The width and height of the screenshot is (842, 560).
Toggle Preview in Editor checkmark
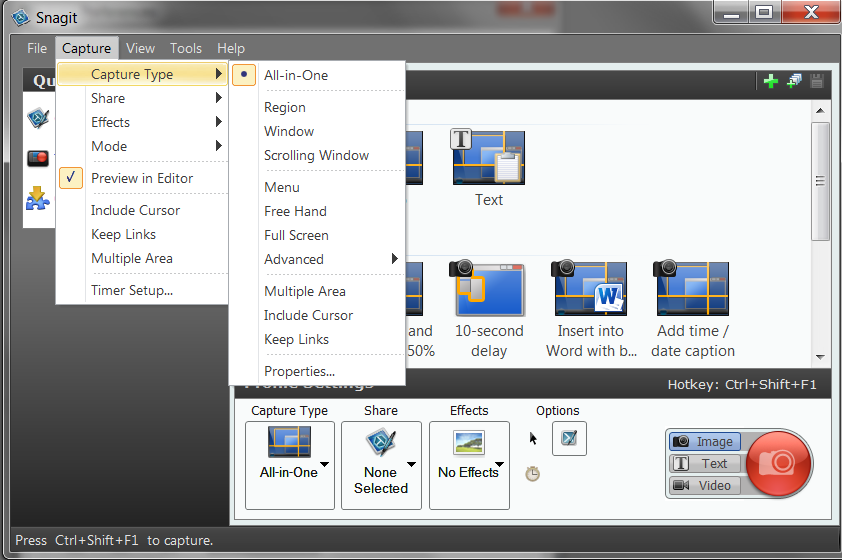[142, 178]
